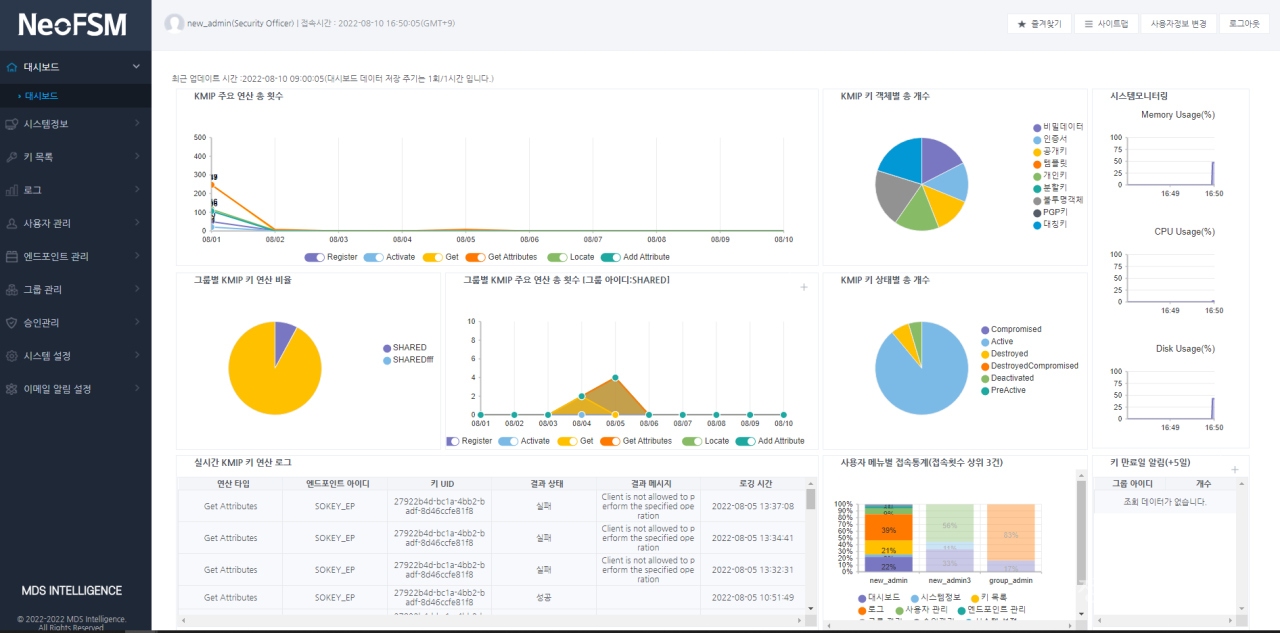Click the plus icon on 키 만료일 알림 panel
Screen dimensions: 1280x633
click(x=1235, y=469)
